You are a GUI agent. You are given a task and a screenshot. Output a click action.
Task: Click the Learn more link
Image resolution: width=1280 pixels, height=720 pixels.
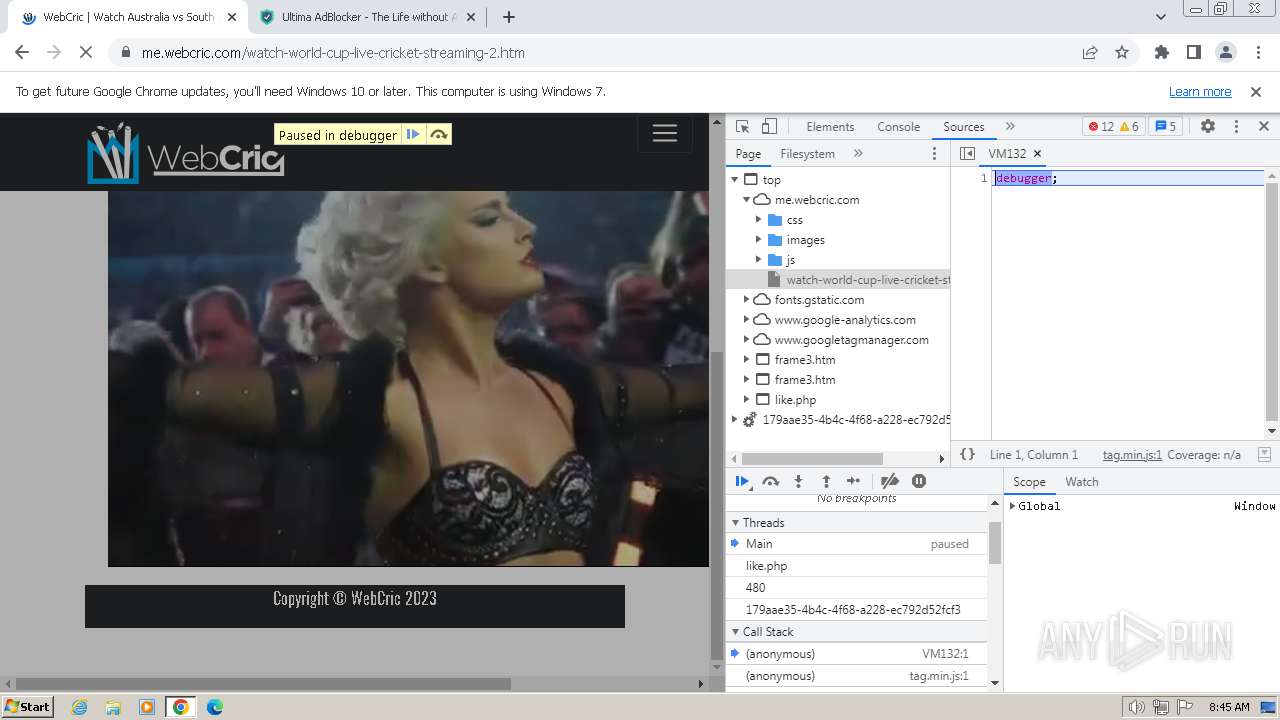tap(1200, 92)
